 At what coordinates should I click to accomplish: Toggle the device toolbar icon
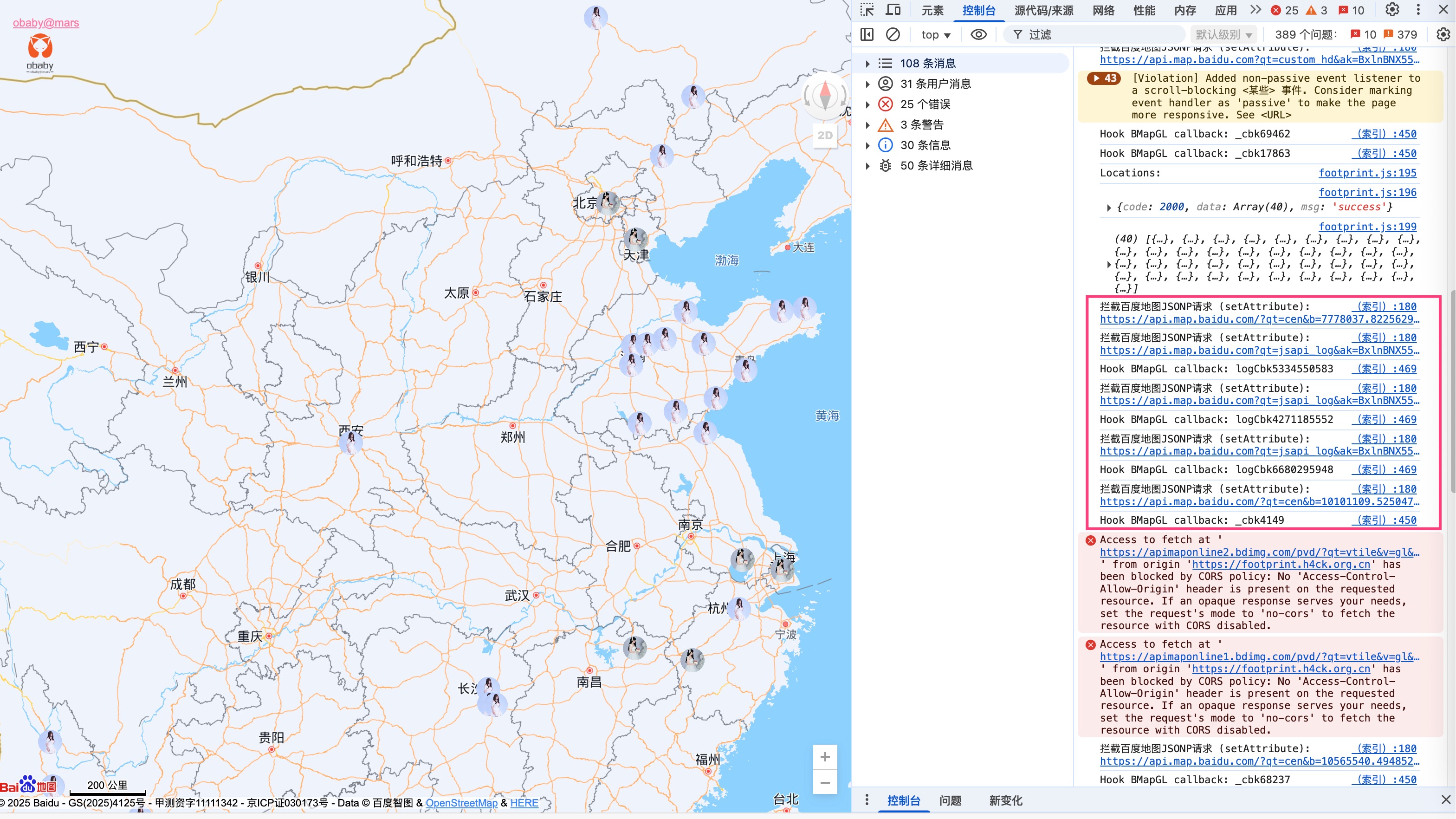point(893,10)
